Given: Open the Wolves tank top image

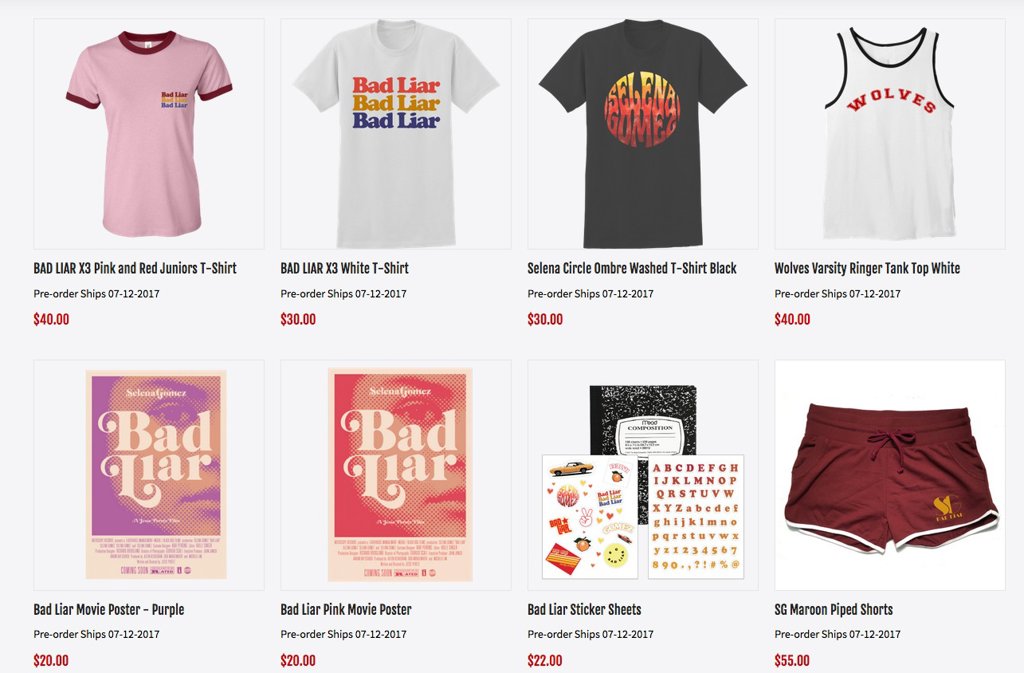Looking at the screenshot, I should pos(889,134).
